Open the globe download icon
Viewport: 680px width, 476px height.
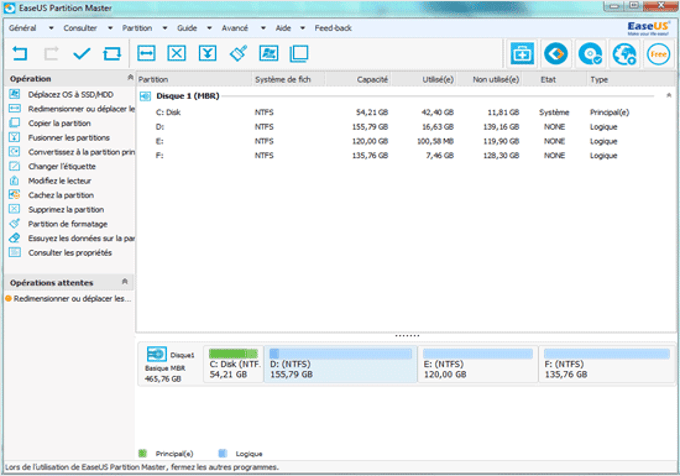pyautogui.click(x=624, y=54)
